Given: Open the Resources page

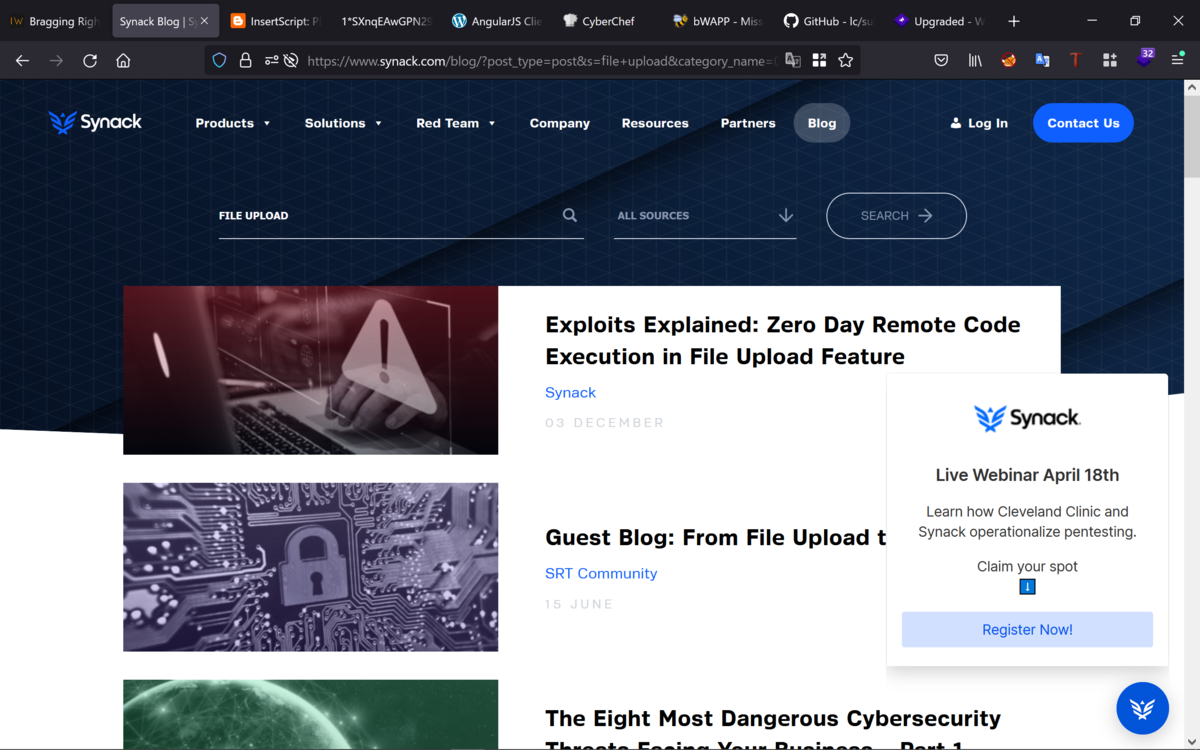Looking at the screenshot, I should tap(655, 123).
